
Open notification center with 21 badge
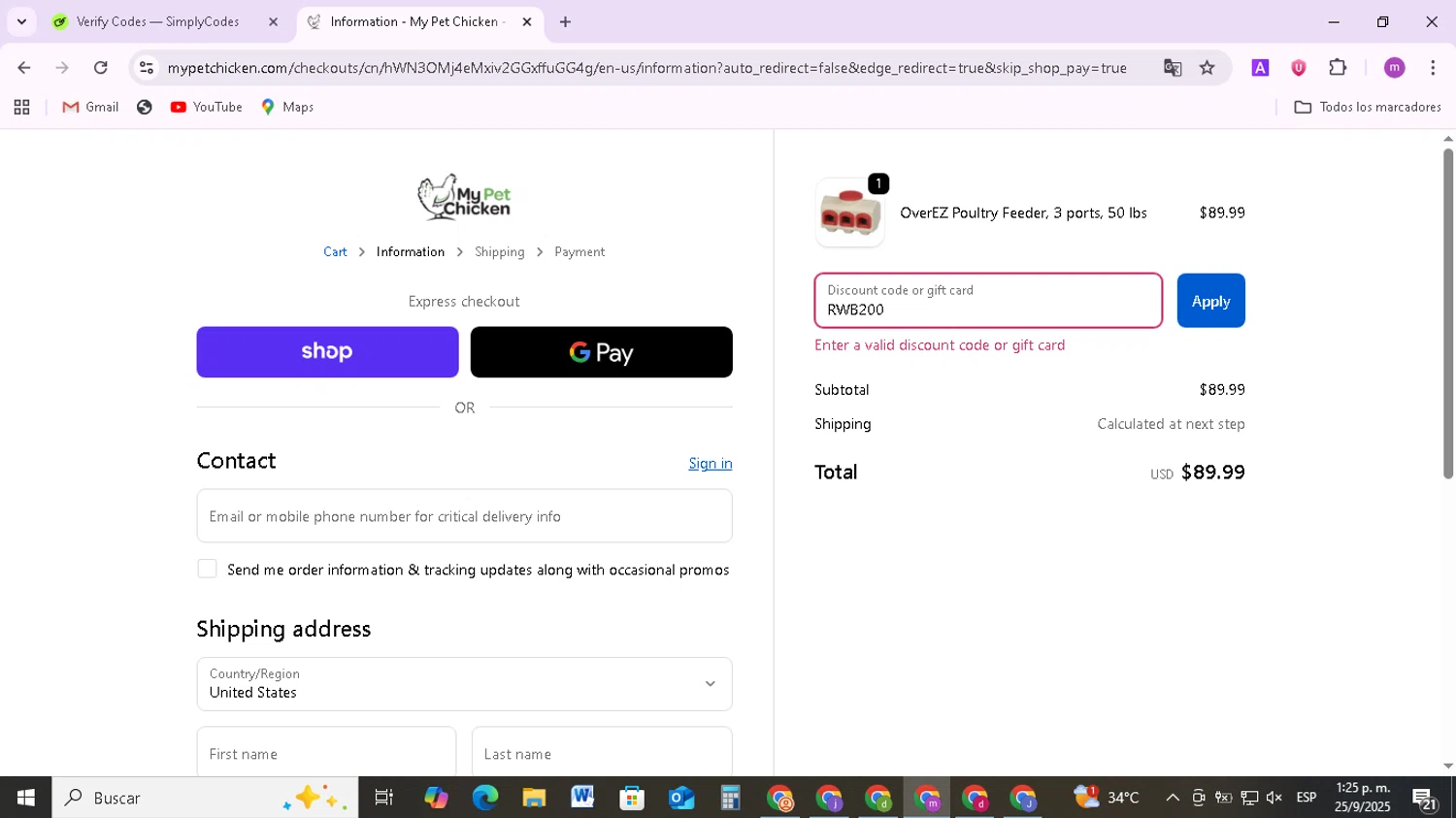(1426, 799)
